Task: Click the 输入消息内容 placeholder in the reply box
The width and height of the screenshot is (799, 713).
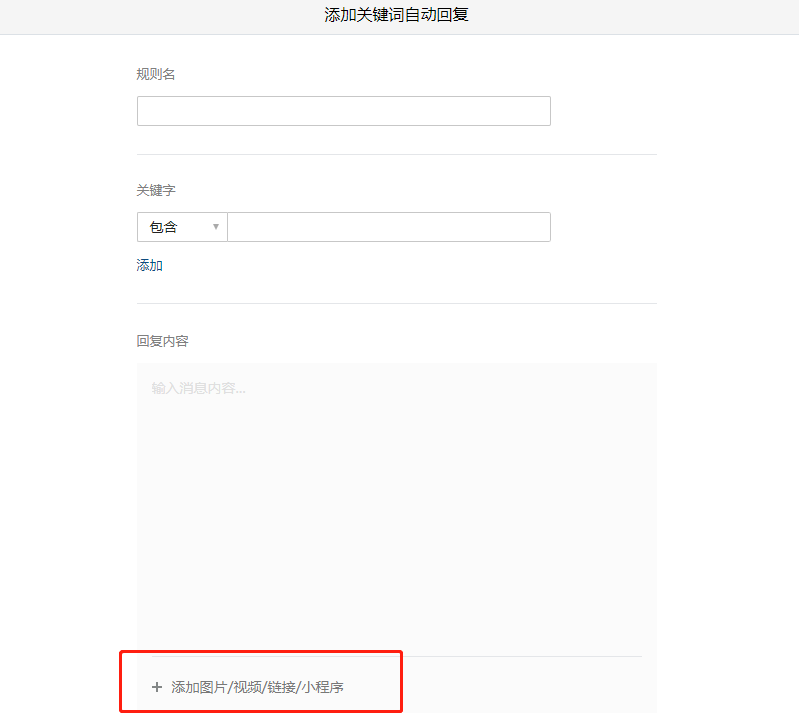Action: tap(198, 388)
